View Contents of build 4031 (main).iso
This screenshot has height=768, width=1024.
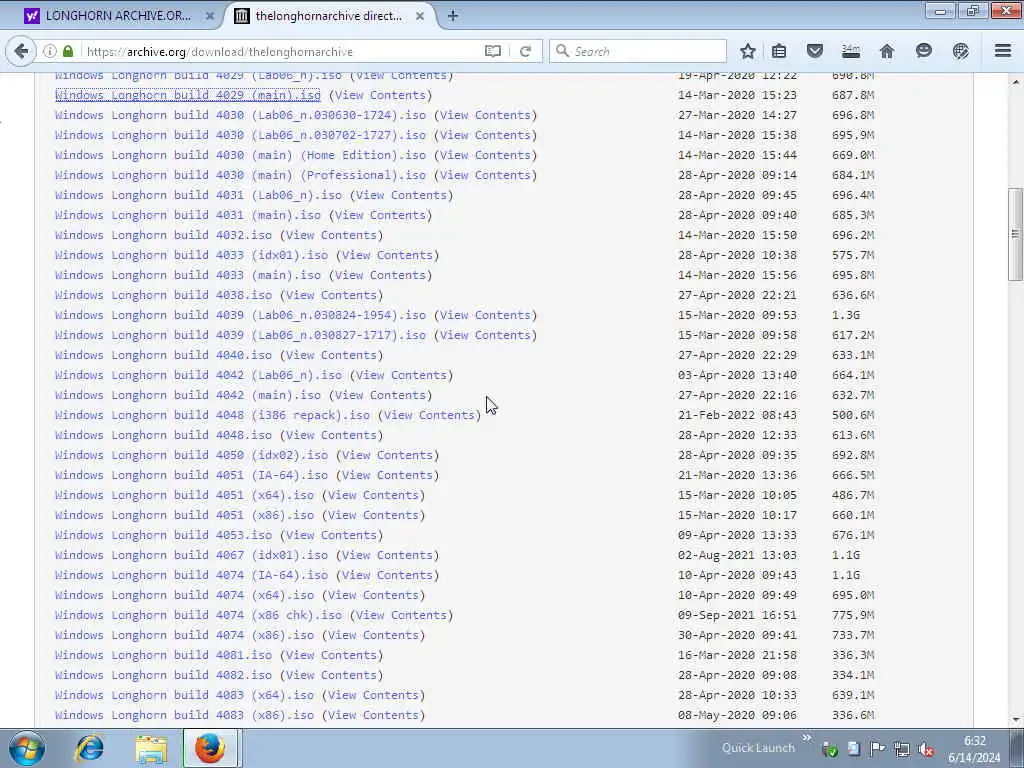click(x=379, y=215)
